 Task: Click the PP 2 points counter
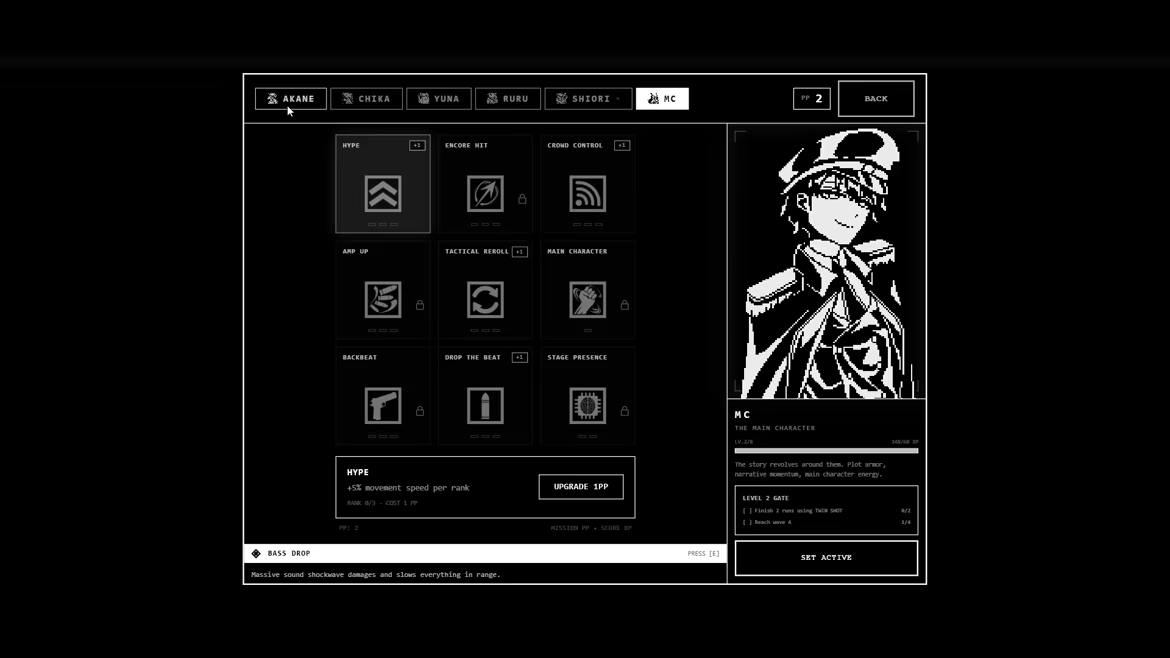click(812, 98)
